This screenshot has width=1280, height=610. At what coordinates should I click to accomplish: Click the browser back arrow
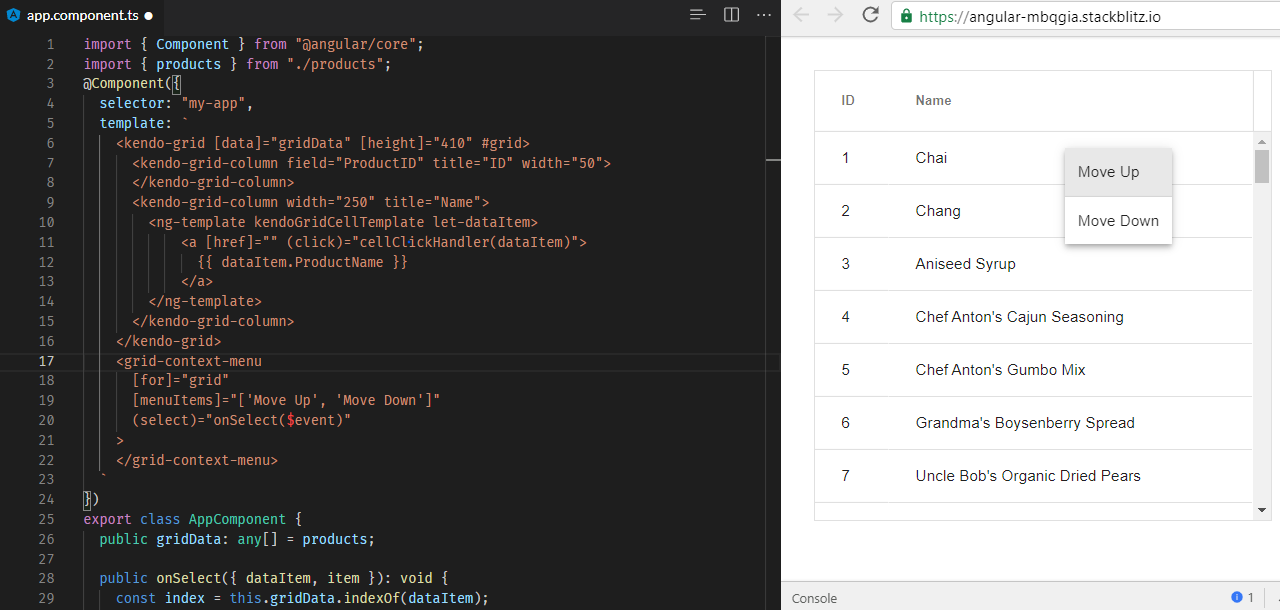(802, 15)
